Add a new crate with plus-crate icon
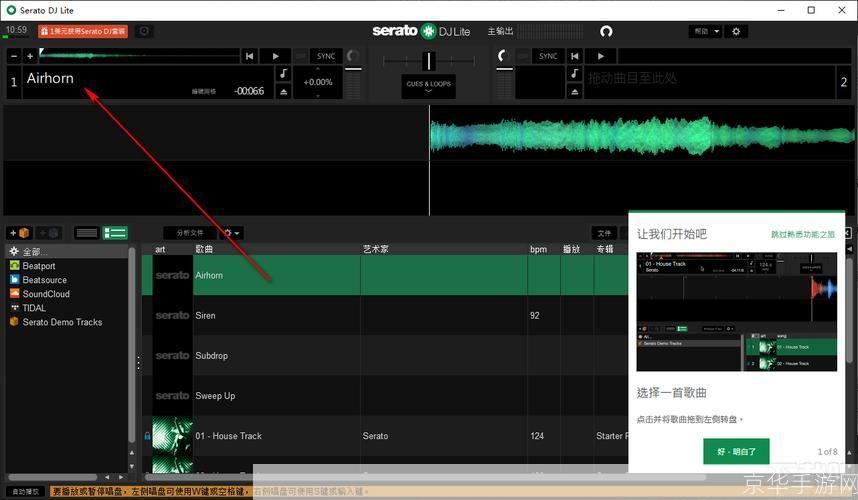The image size is (858, 500). 19,233
